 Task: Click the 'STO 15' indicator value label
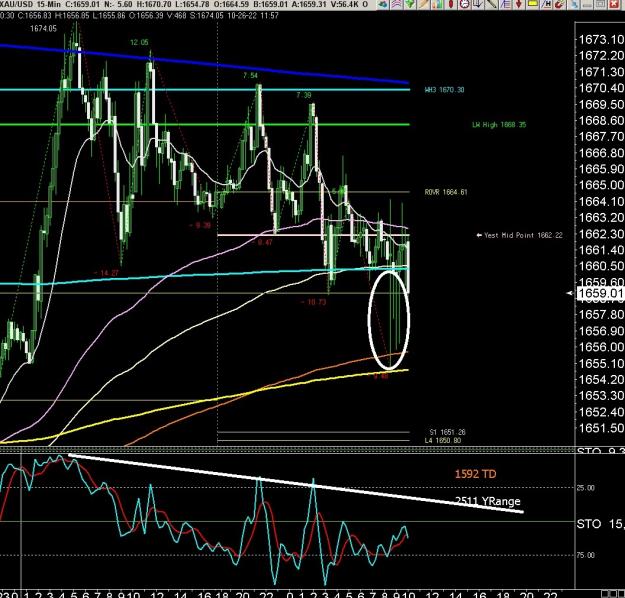click(x=600, y=524)
